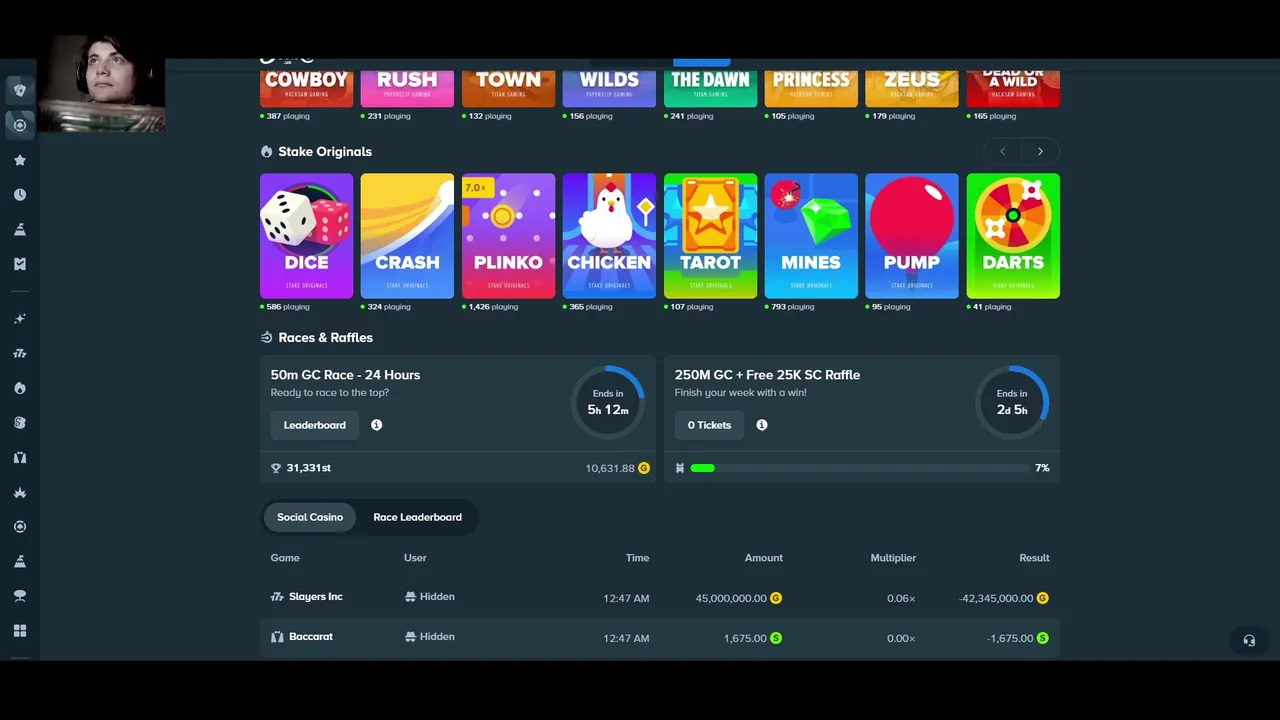Click the 31,331st rank text
The image size is (1280, 720).
tap(309, 468)
